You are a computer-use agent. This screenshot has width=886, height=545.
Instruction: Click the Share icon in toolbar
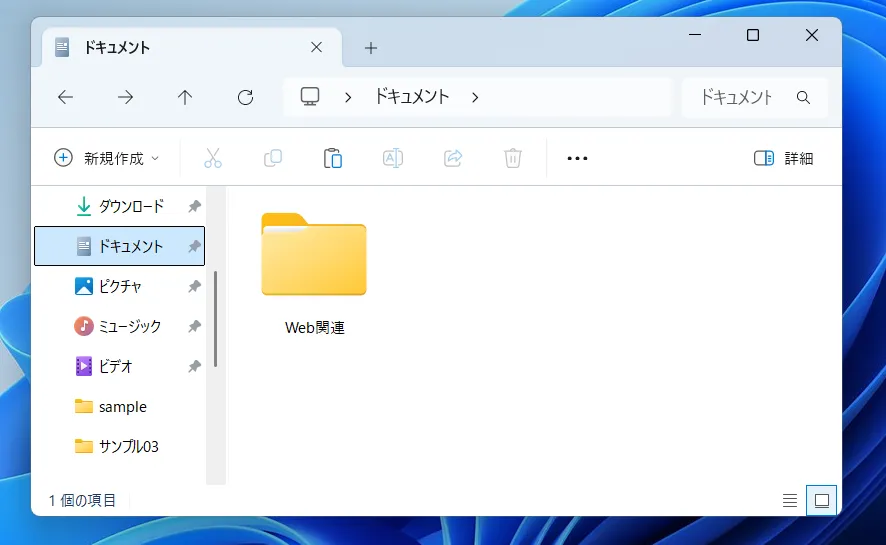point(453,158)
